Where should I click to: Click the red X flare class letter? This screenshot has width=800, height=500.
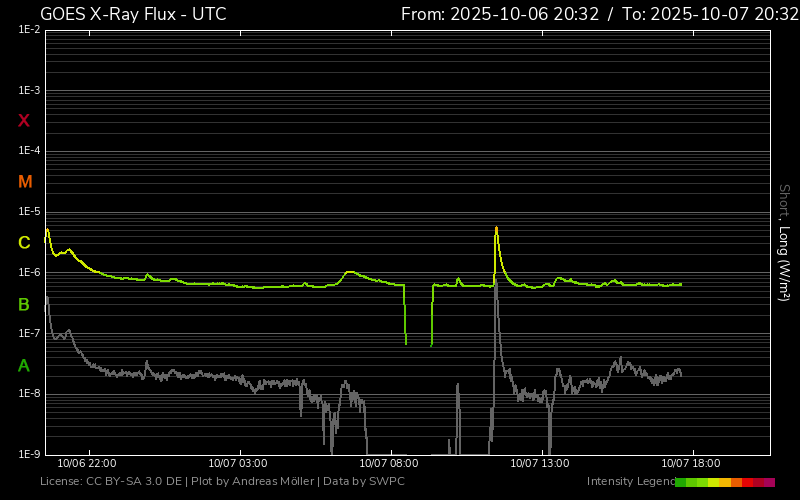click(23, 121)
